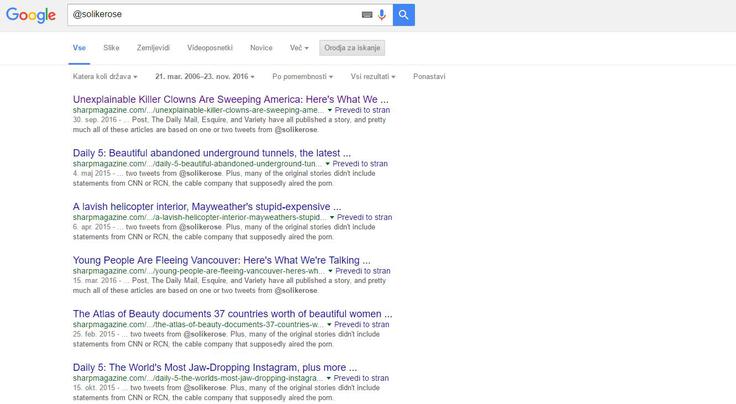Viewport: 736px width, 404px height.
Task: Open Daily 5: Beautiful abandoned underground tunnels result
Action: [212, 153]
